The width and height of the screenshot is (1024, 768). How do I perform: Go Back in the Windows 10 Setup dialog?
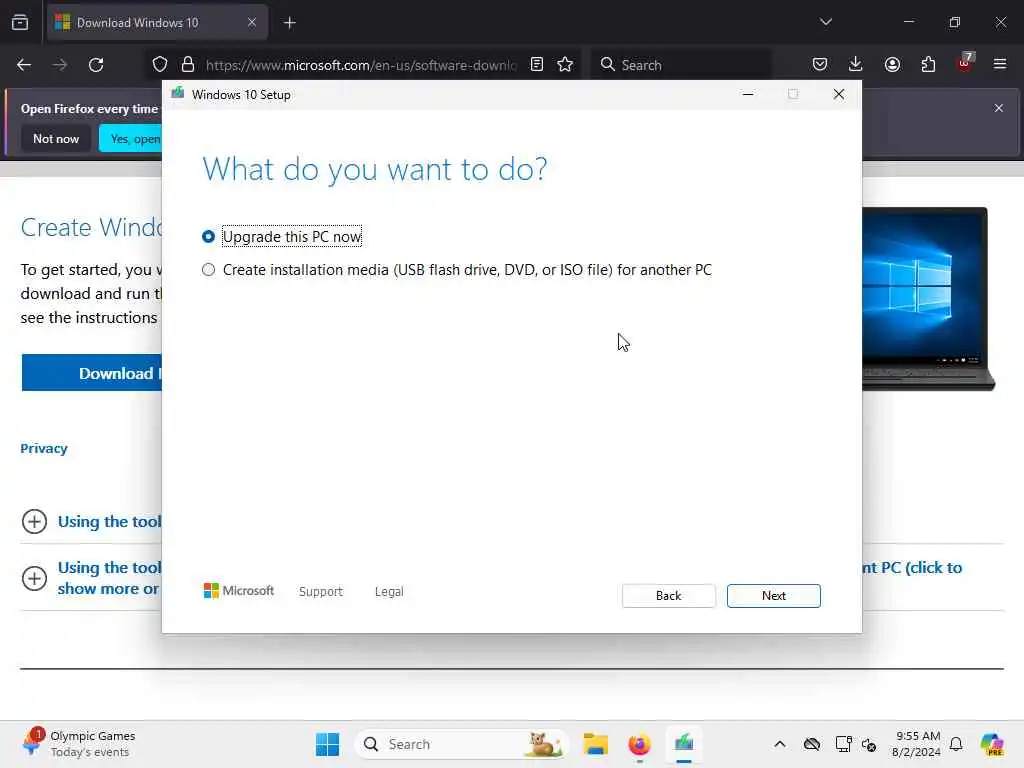668,596
